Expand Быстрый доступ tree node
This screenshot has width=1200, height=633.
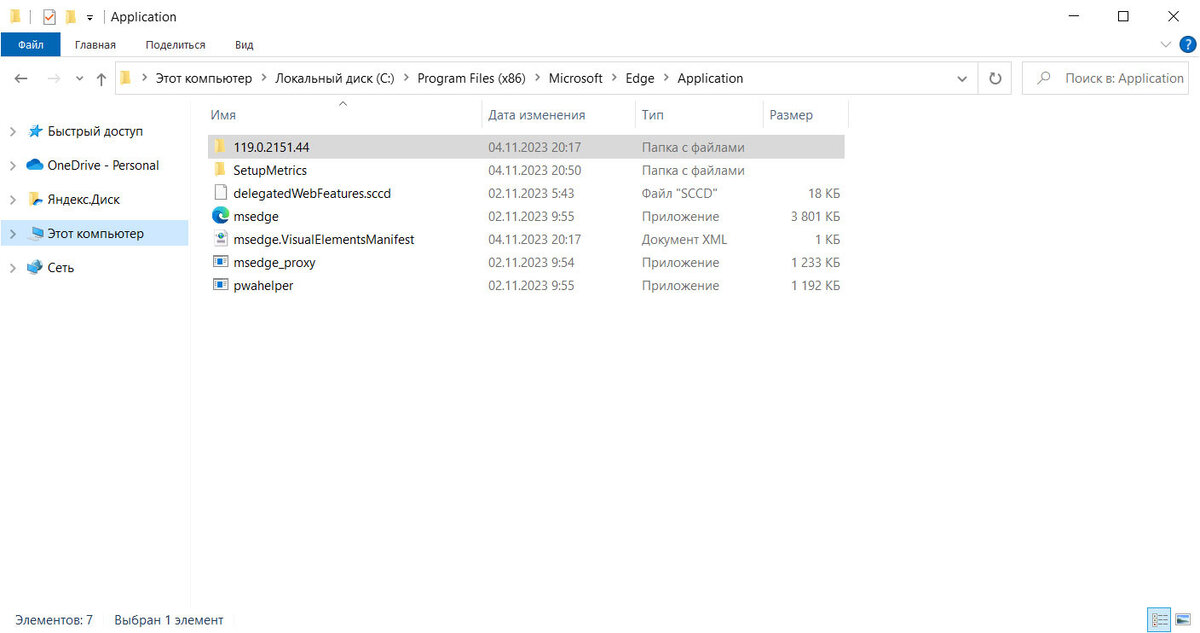12,131
